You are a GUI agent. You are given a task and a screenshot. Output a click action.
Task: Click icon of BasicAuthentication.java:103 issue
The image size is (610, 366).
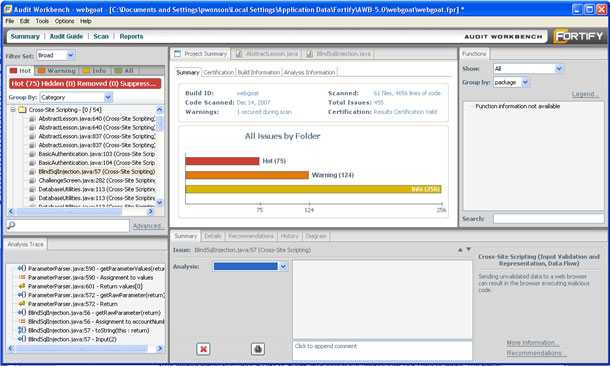(33, 154)
